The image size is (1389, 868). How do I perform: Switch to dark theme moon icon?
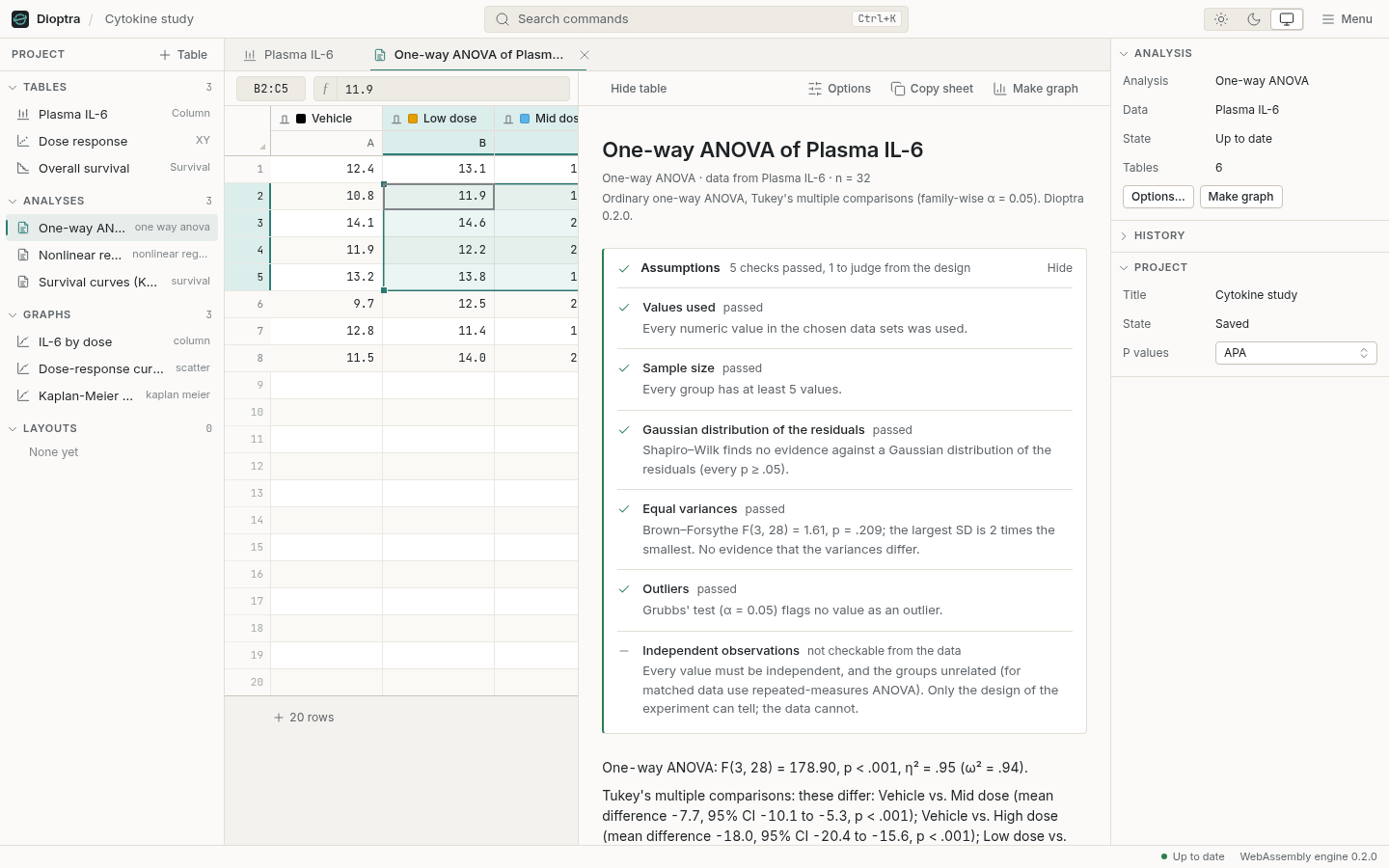tap(1254, 19)
